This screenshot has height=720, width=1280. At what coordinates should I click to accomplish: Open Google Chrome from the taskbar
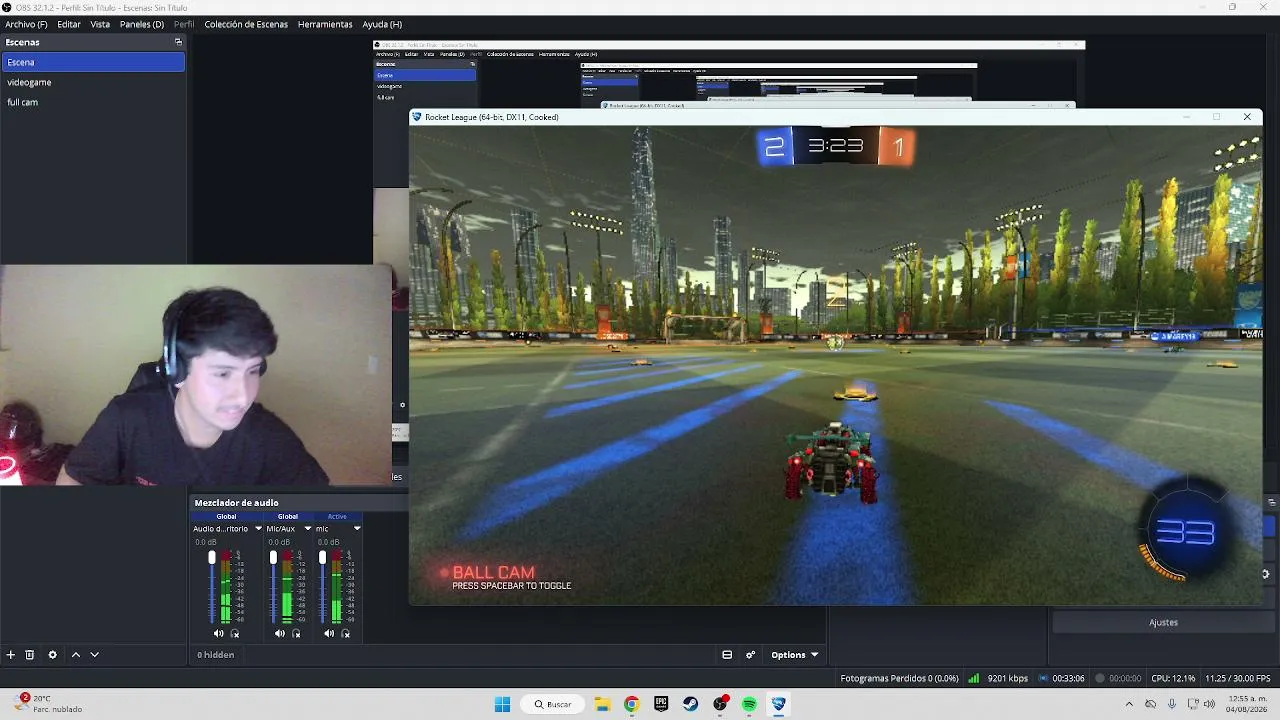(631, 704)
